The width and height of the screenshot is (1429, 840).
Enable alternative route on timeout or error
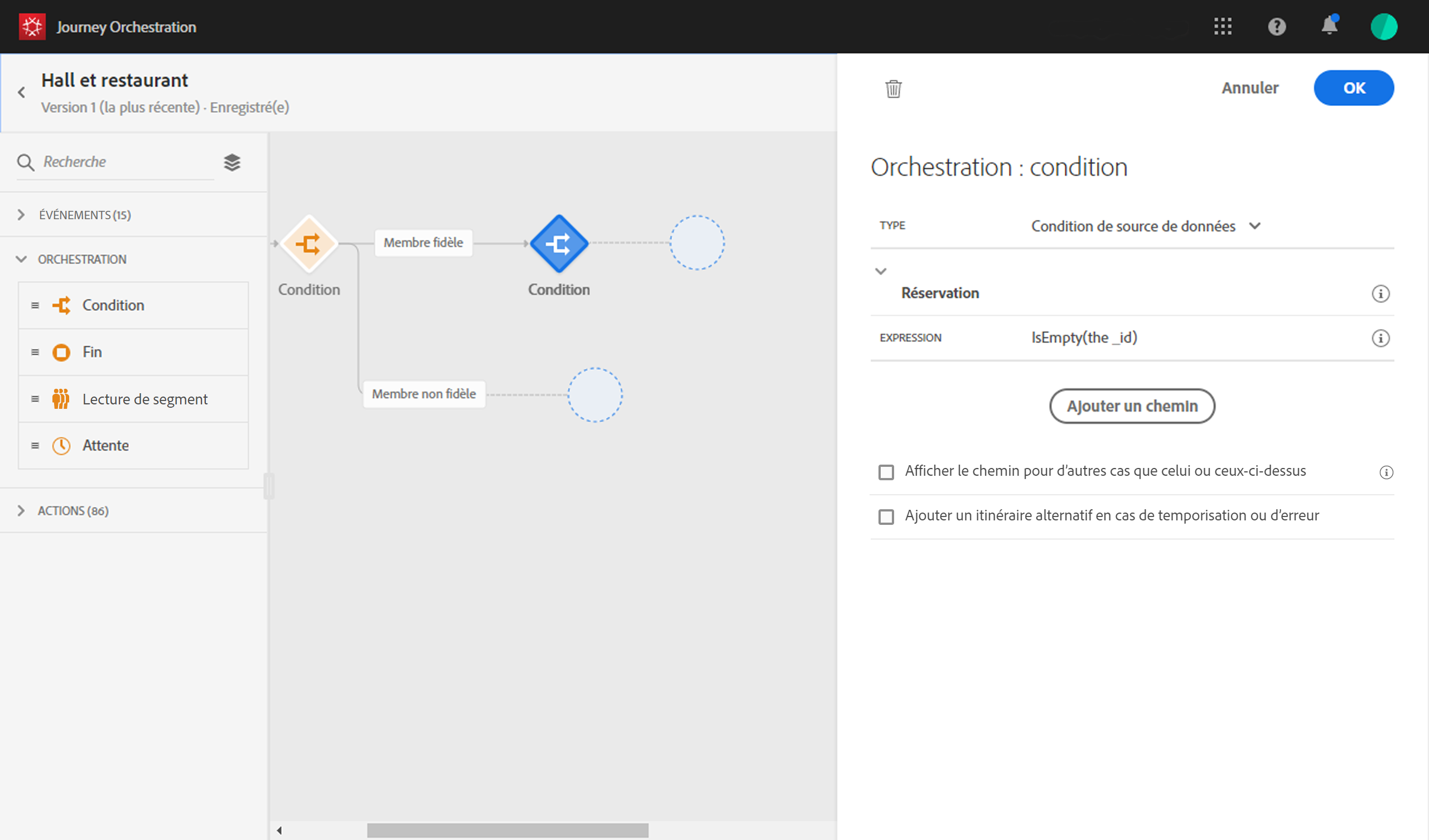click(886, 516)
